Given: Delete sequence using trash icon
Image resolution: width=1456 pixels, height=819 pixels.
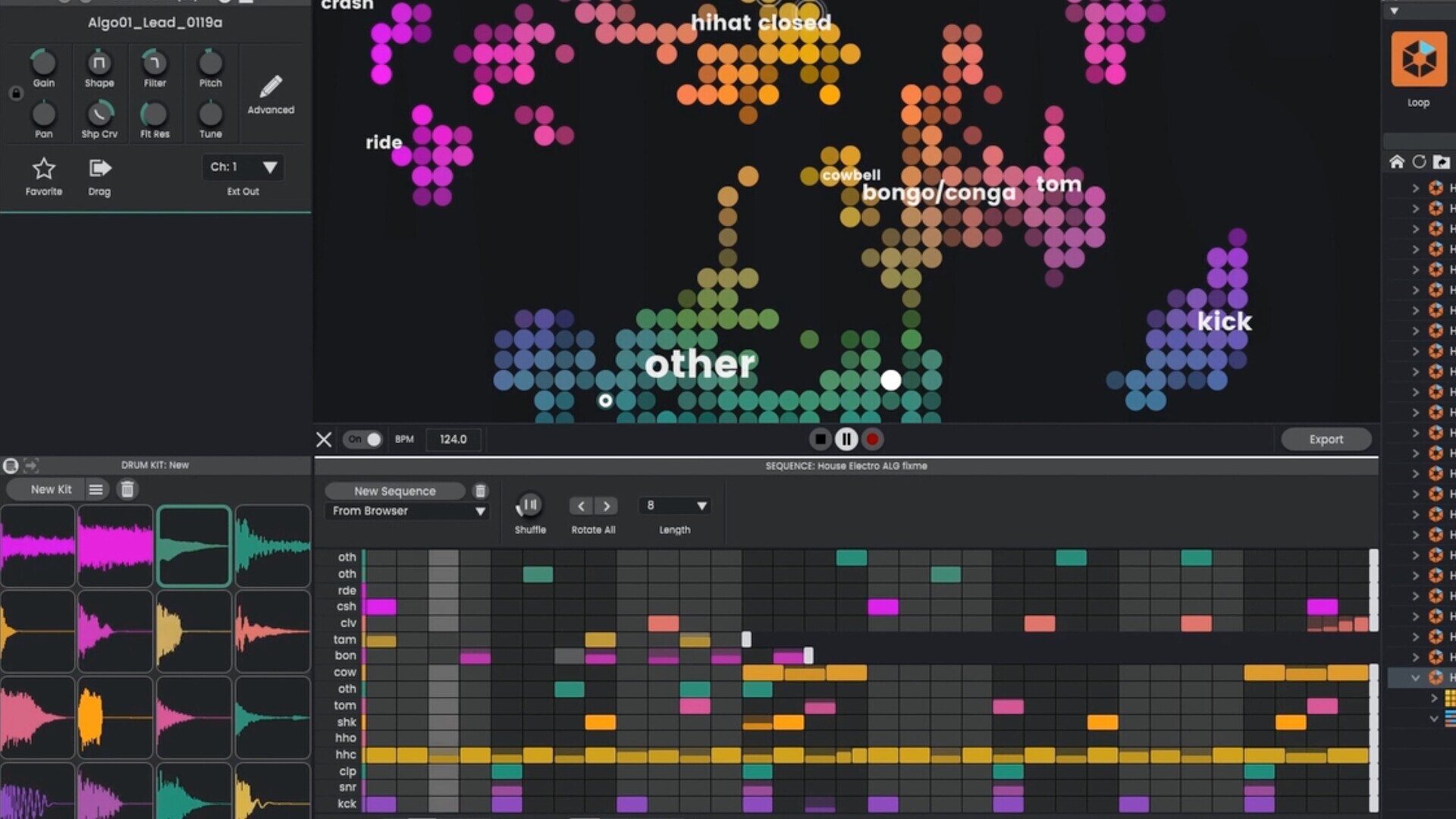Looking at the screenshot, I should 480,491.
